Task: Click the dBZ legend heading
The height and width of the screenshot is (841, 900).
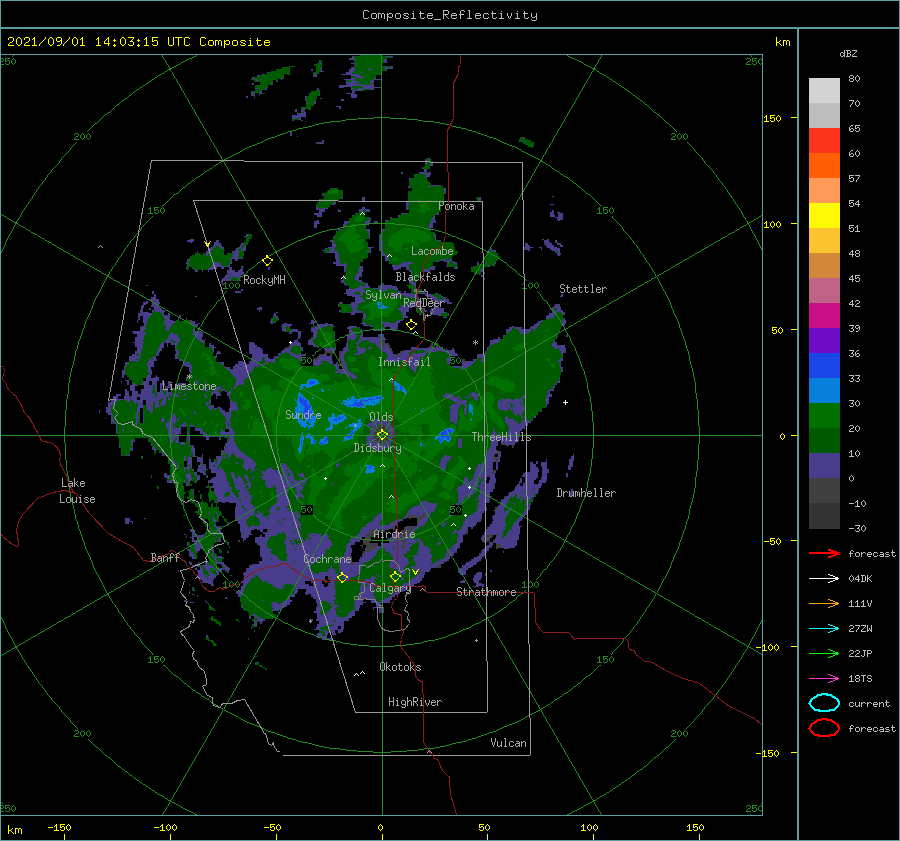Action: (848, 53)
